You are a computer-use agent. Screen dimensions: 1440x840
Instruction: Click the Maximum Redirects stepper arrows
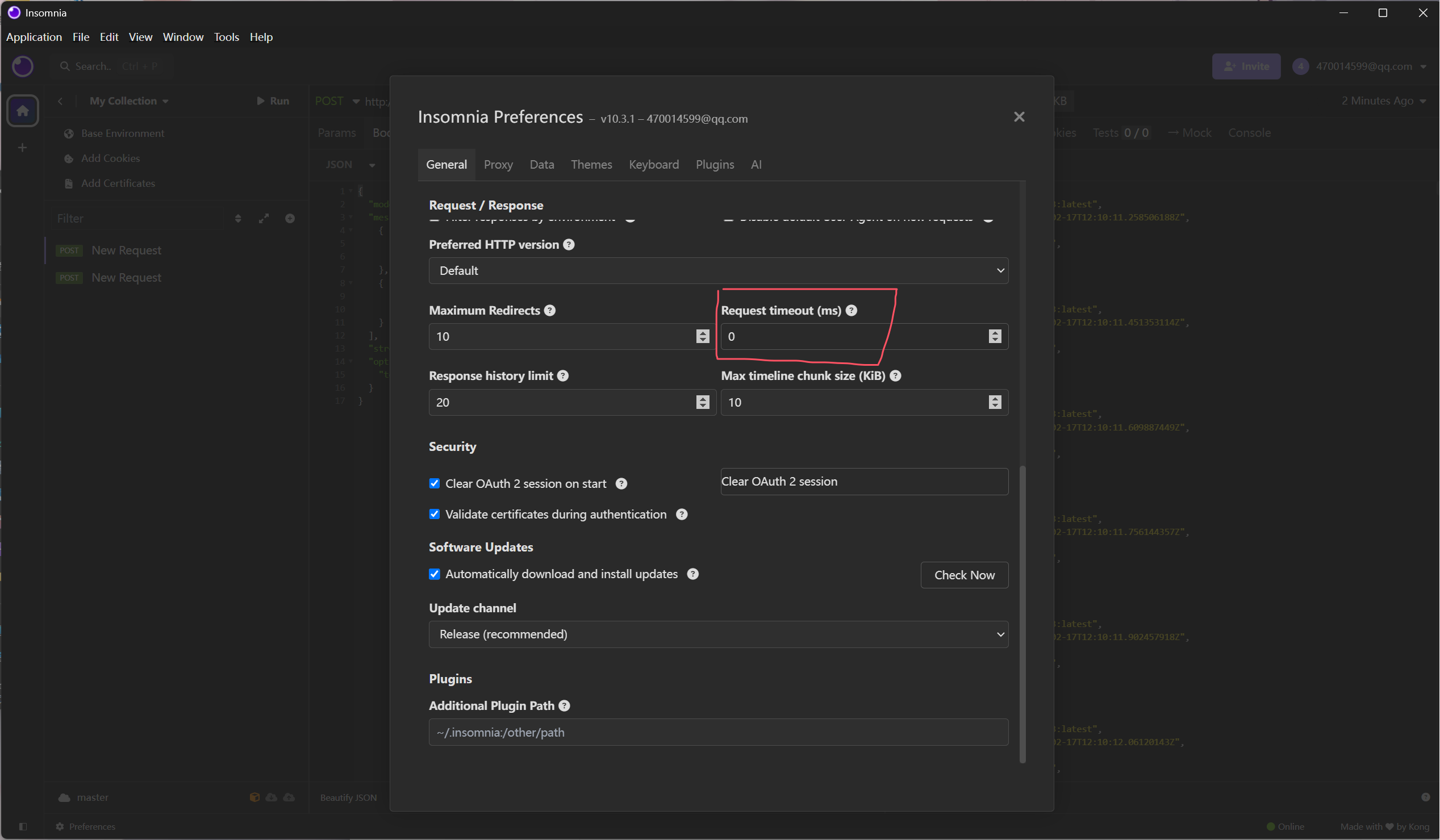(x=703, y=337)
